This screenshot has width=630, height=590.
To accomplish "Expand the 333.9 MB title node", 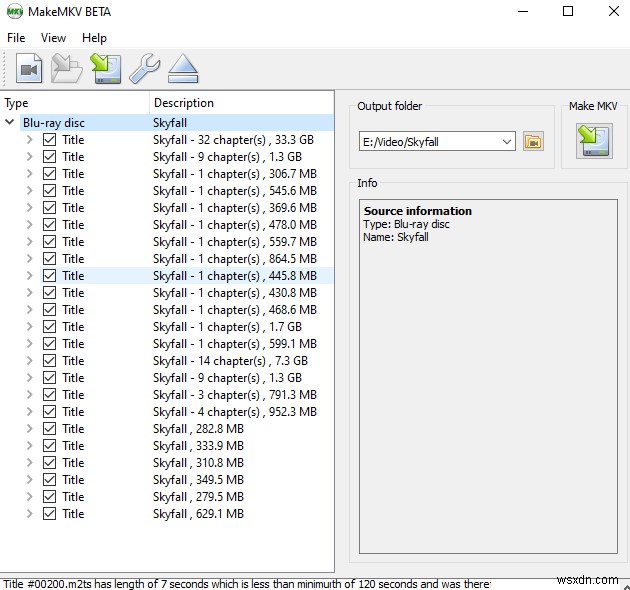I will (29, 446).
